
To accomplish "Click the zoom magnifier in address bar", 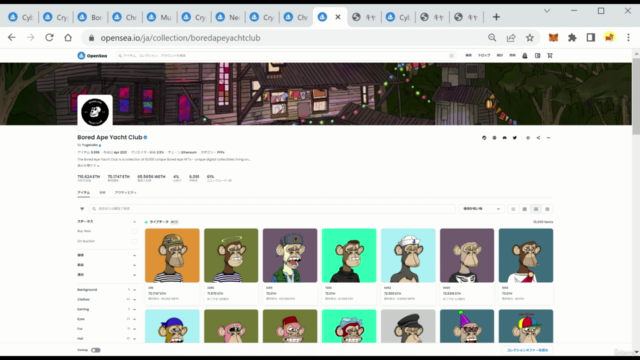I will click(x=492, y=38).
